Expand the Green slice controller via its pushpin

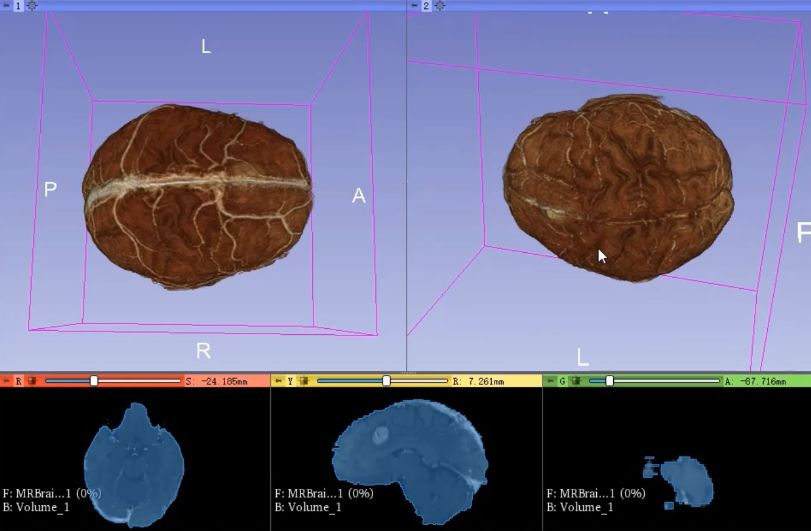[549, 381]
